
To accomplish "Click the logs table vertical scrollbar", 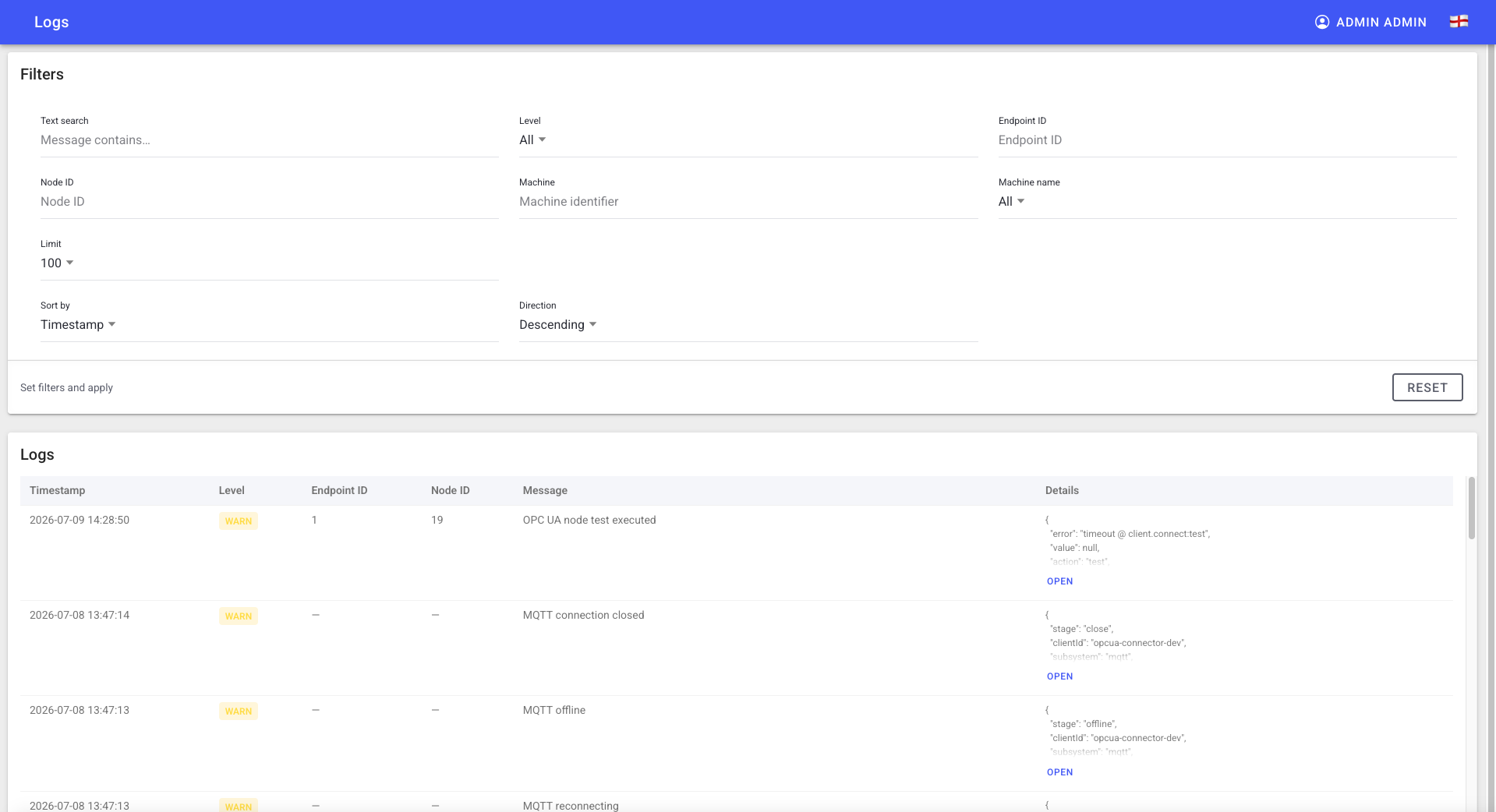I will tap(1472, 508).
